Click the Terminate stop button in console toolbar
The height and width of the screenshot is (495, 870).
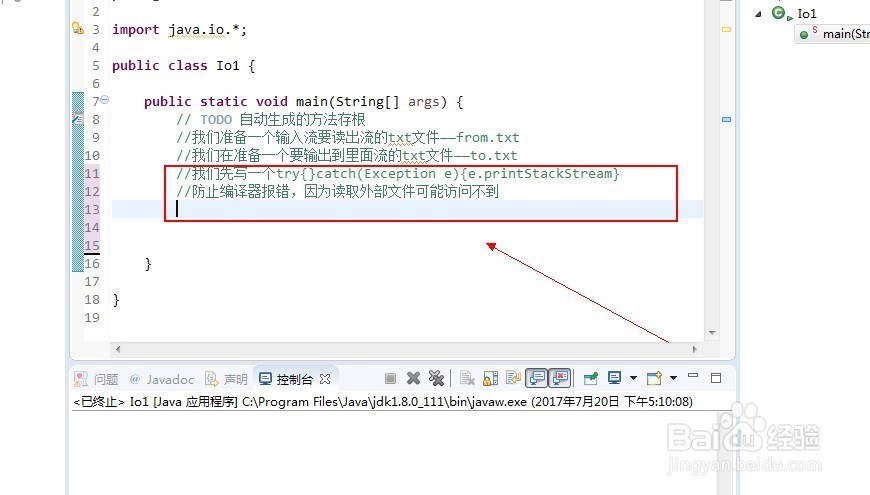tap(390, 378)
